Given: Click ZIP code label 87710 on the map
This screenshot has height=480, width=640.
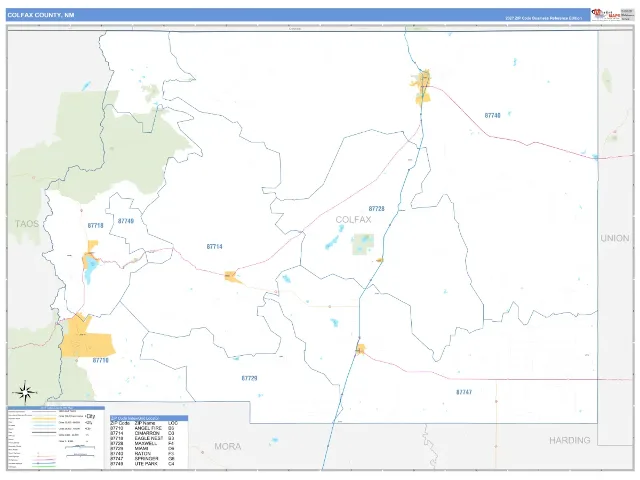Looking at the screenshot, I should [100, 360].
